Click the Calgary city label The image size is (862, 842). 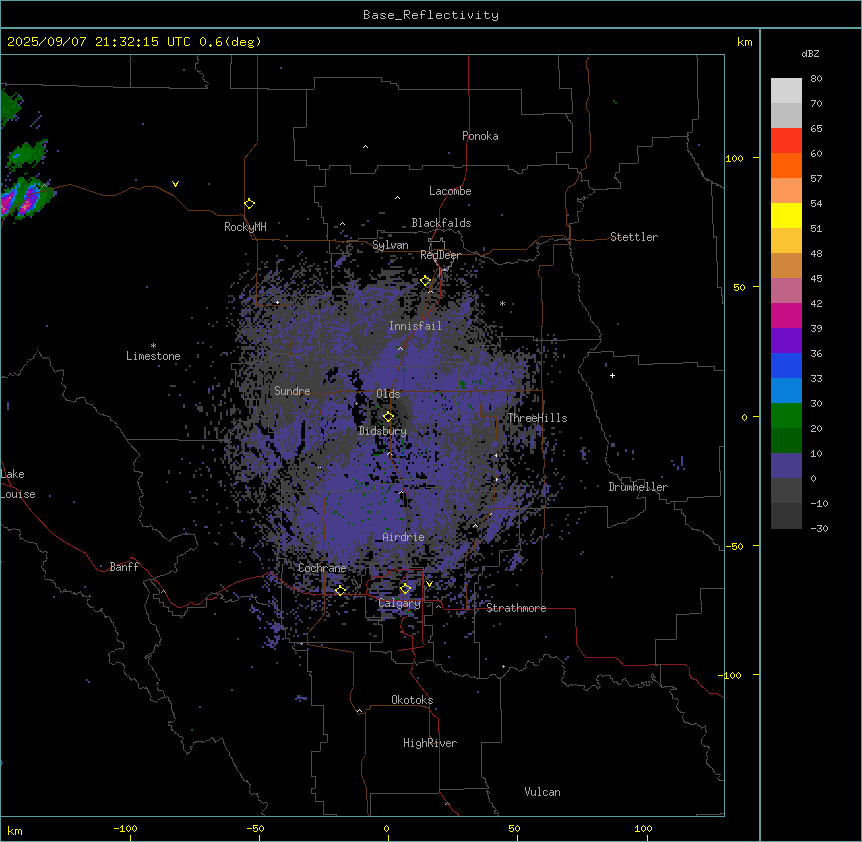point(399,603)
